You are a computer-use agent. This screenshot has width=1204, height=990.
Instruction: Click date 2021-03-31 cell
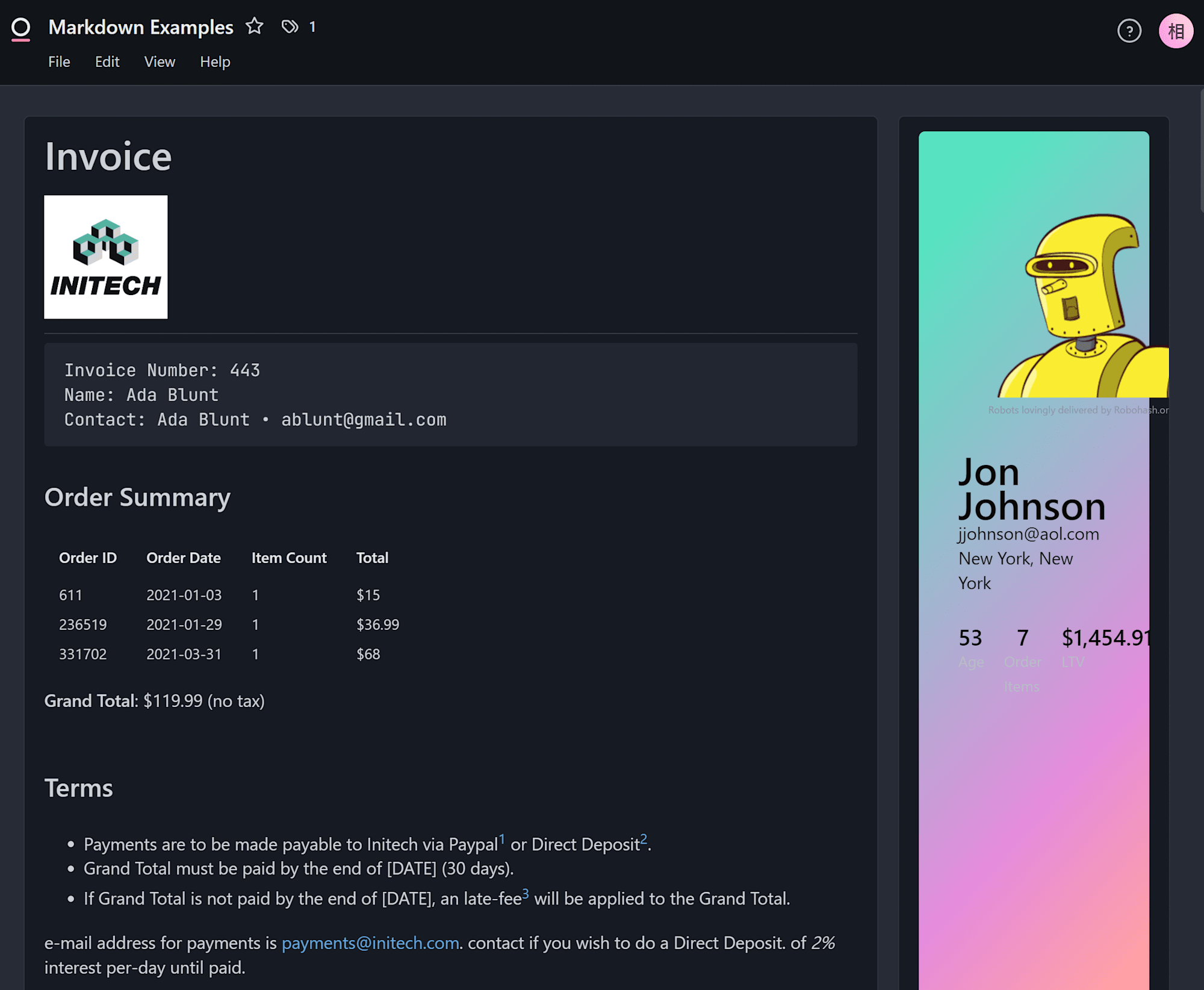tap(184, 654)
